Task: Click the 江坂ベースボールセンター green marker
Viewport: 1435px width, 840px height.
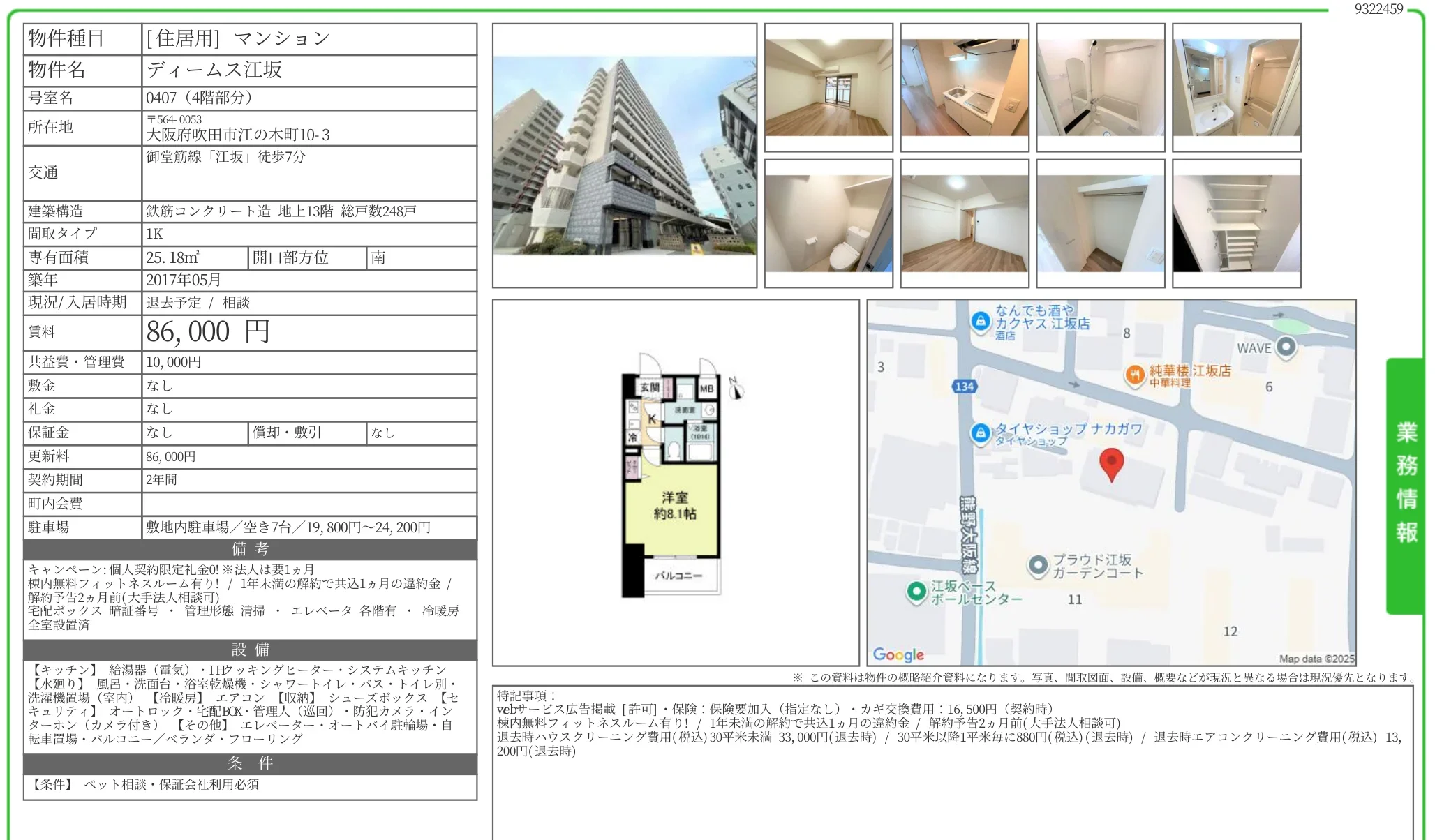Action: [916, 592]
